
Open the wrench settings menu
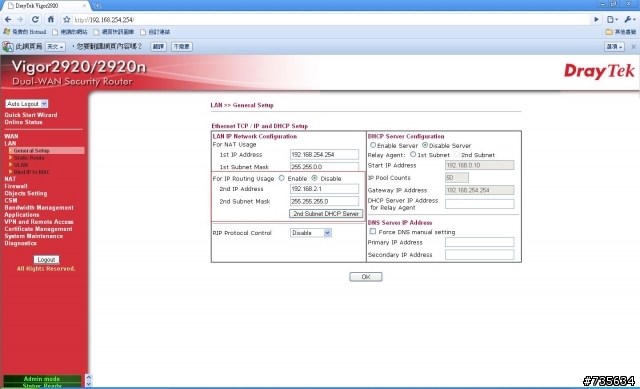630,19
